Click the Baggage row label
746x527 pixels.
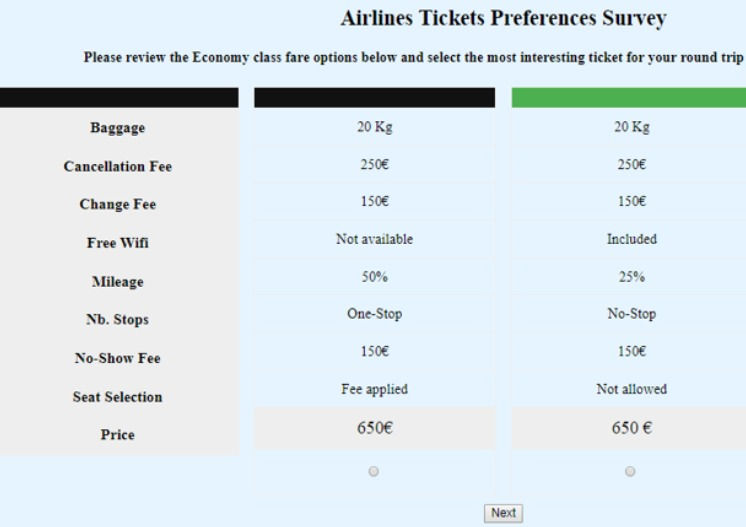tap(117, 128)
